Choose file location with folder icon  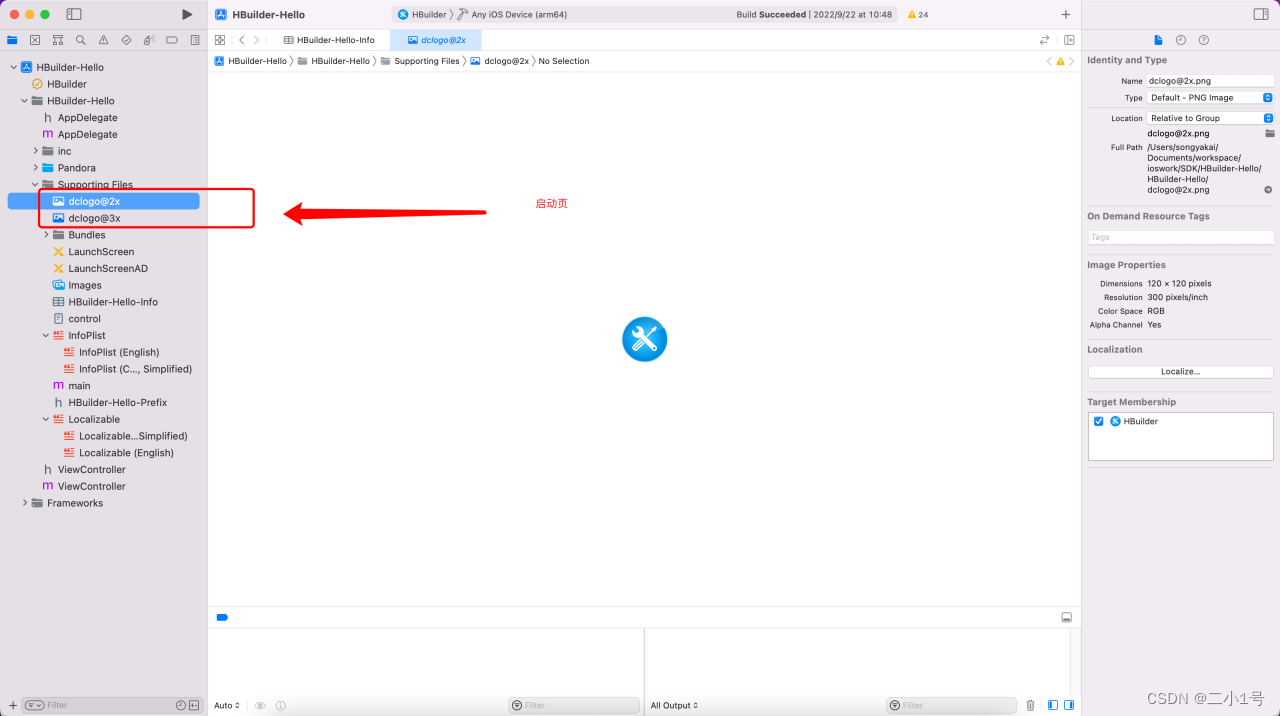pos(1270,133)
